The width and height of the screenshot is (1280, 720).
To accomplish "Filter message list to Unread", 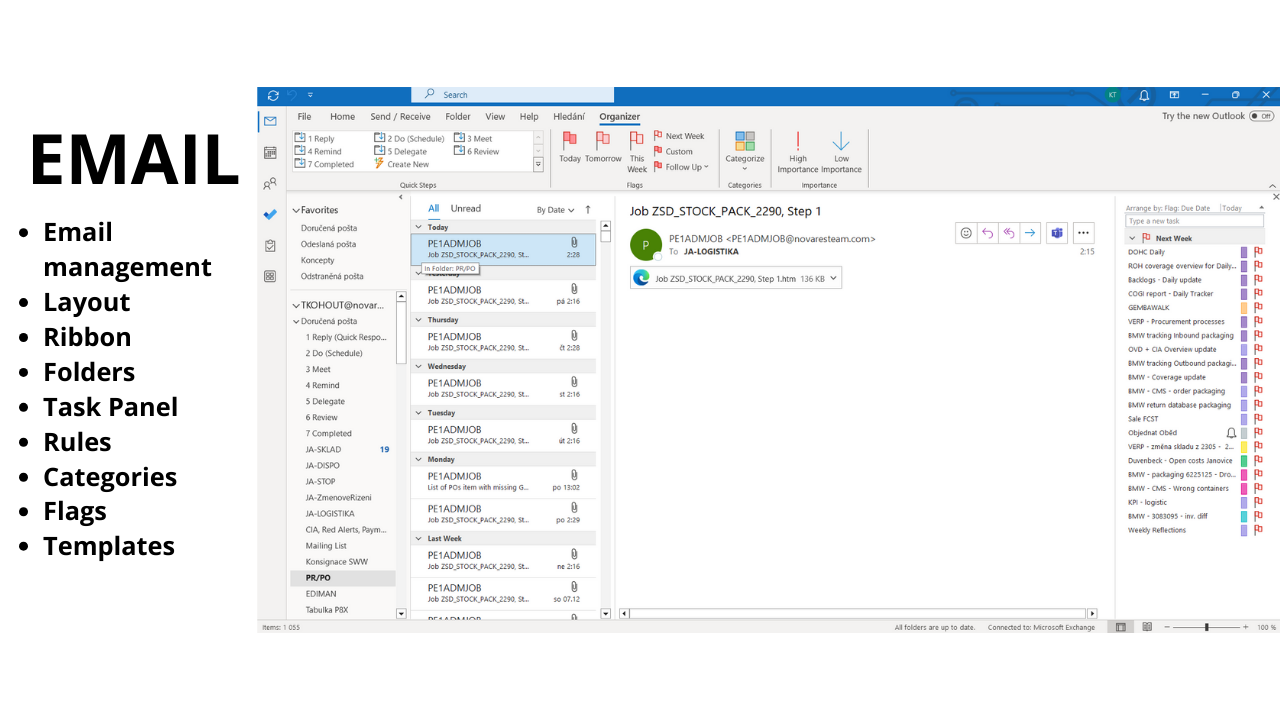I will click(x=466, y=209).
